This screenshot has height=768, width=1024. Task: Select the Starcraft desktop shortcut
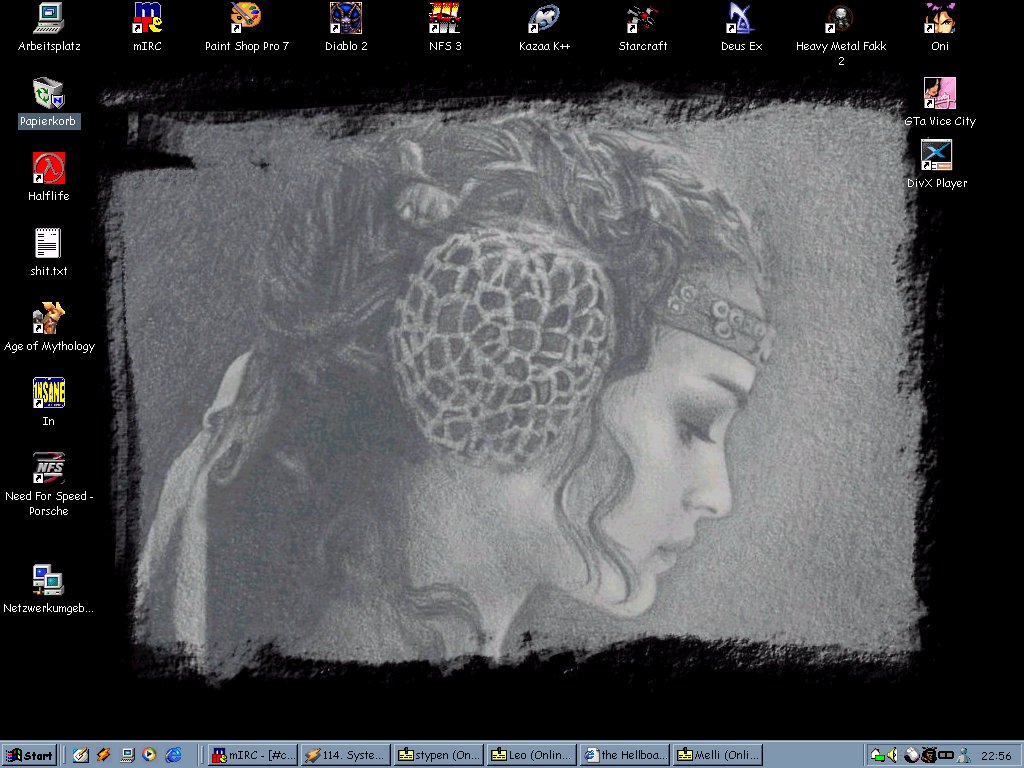[643, 26]
